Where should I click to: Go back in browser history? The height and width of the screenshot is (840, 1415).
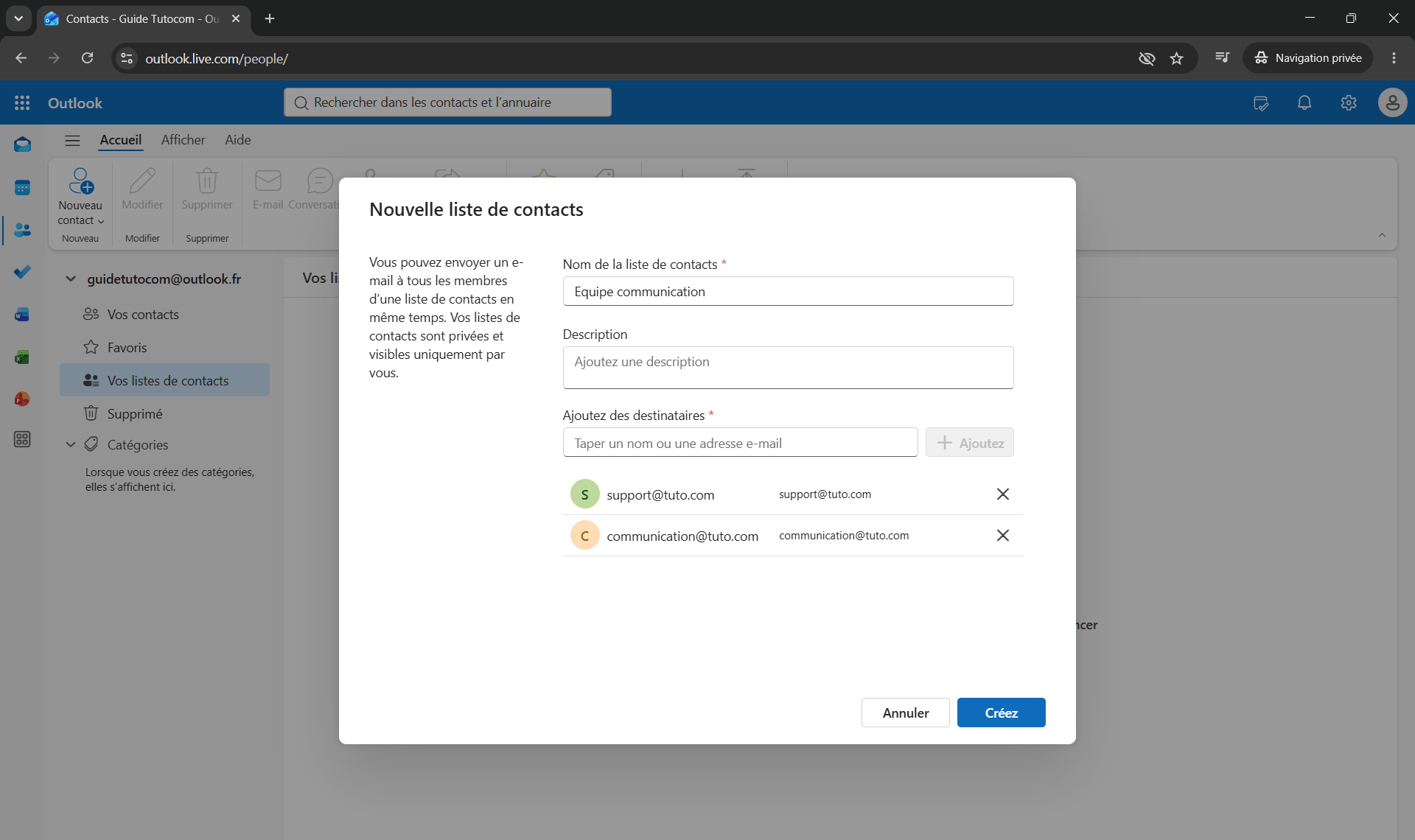tap(21, 58)
